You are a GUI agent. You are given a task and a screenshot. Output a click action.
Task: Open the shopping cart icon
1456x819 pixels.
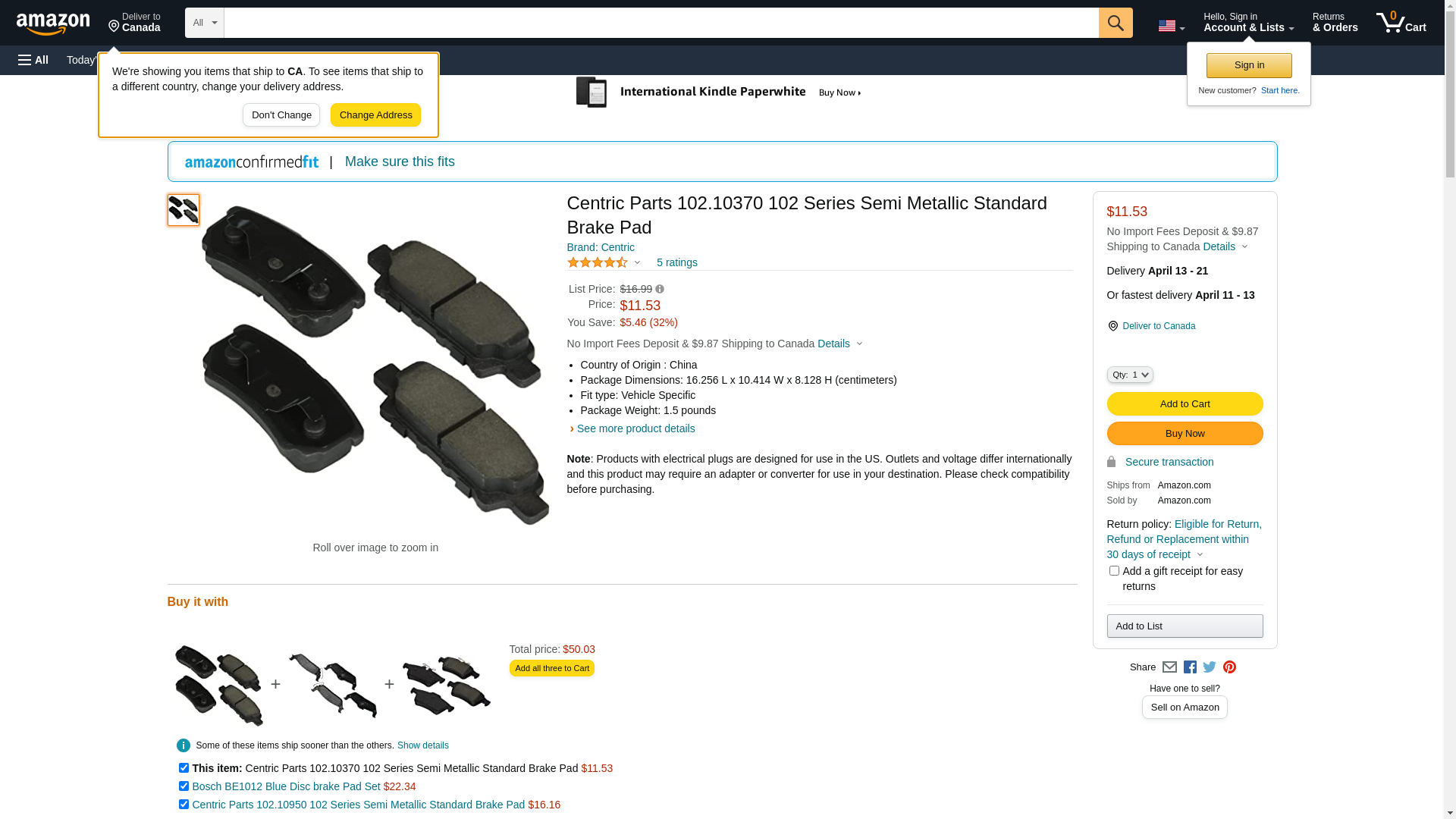coord(1400,23)
